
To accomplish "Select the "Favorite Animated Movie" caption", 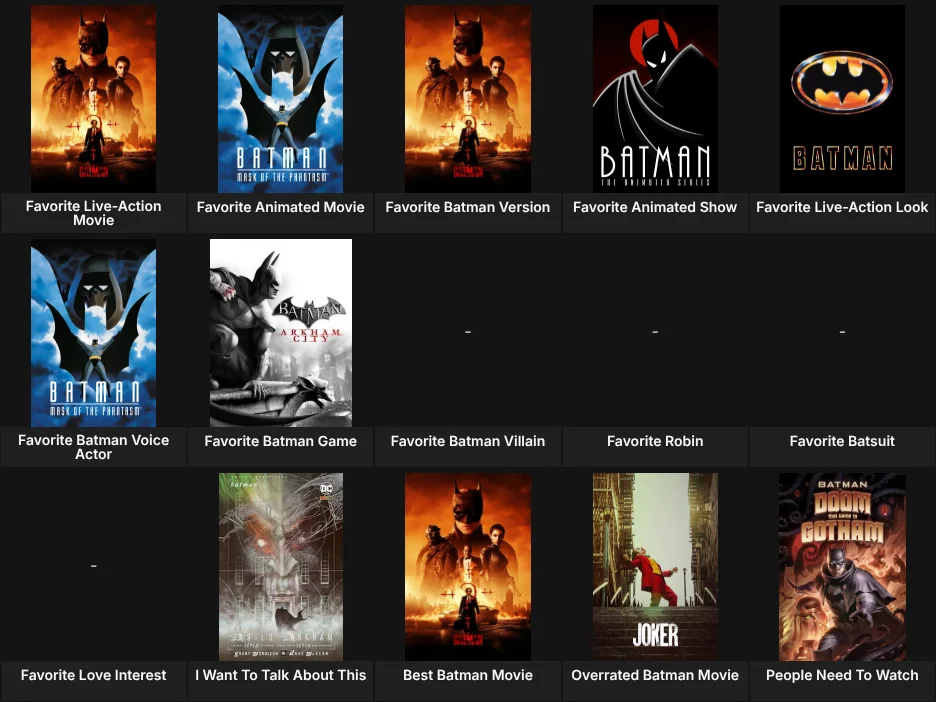I will (x=281, y=207).
